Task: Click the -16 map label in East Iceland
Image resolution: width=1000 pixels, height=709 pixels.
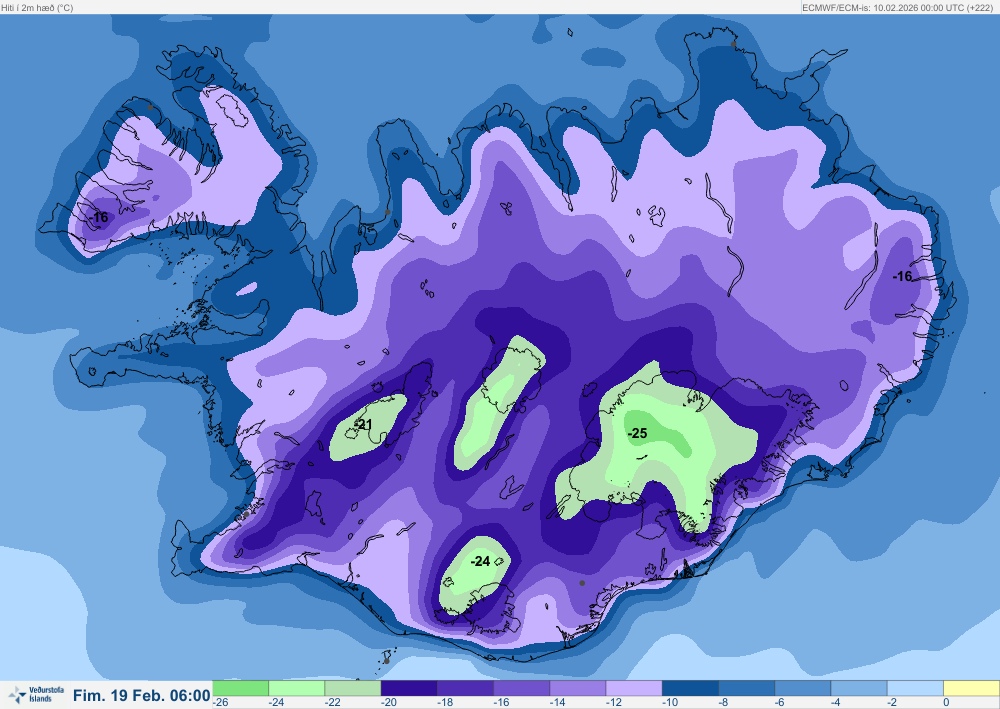Action: click(902, 276)
